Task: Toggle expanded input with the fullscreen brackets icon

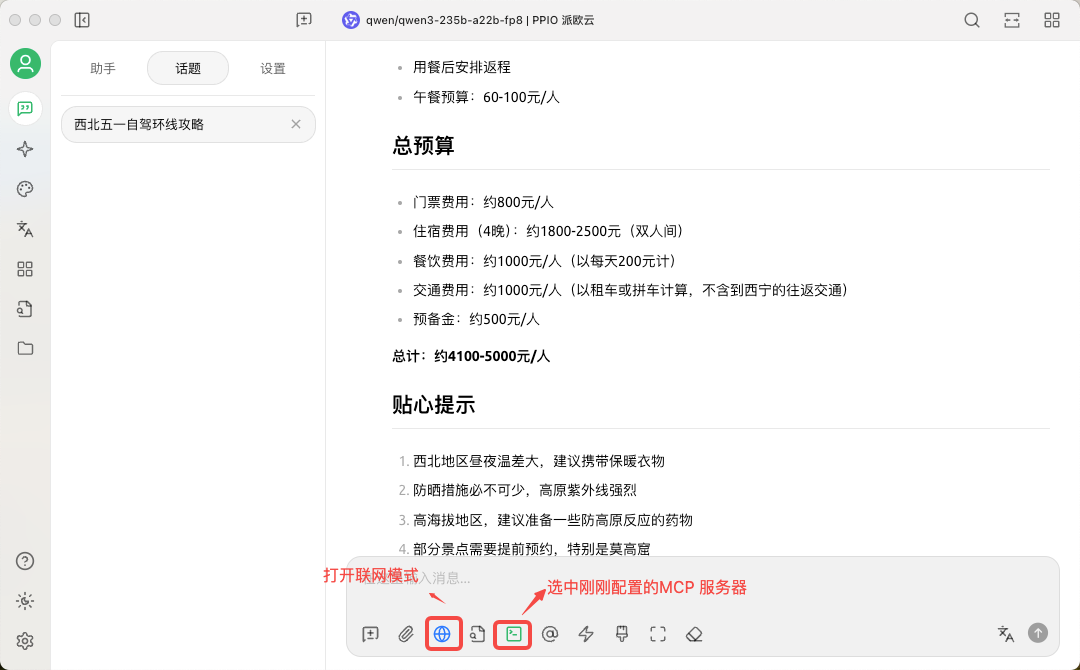Action: pyautogui.click(x=657, y=633)
